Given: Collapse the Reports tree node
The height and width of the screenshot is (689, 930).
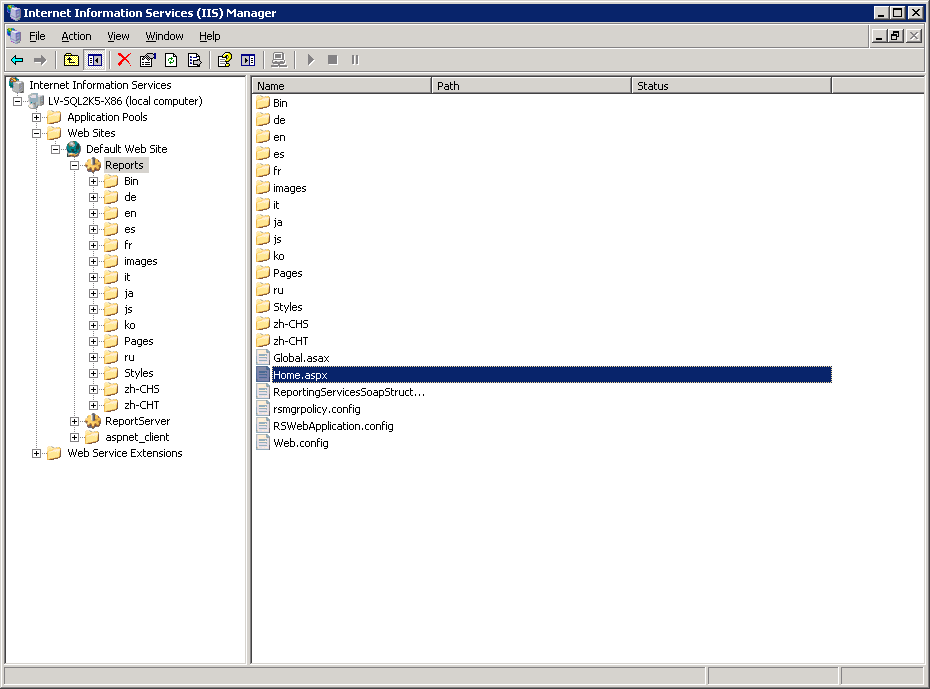Looking at the screenshot, I should 75,165.
